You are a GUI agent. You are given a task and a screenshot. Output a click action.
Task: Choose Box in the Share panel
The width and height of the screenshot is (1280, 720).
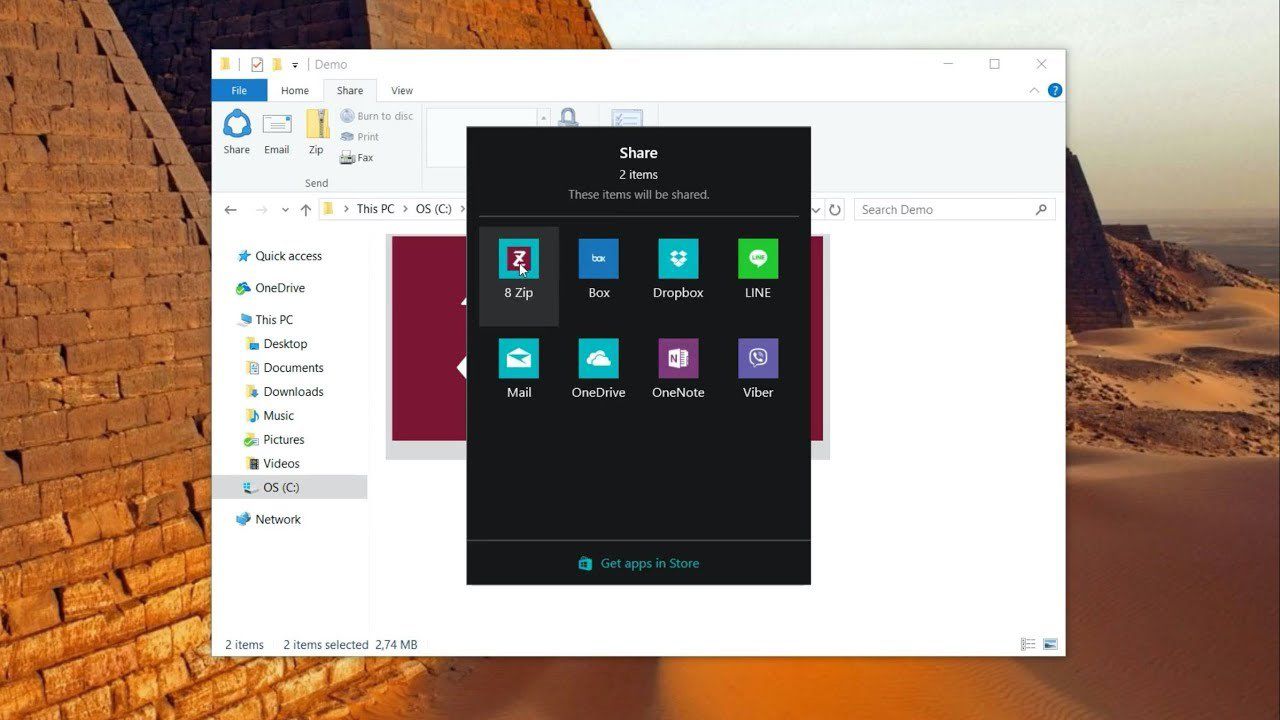(x=598, y=270)
